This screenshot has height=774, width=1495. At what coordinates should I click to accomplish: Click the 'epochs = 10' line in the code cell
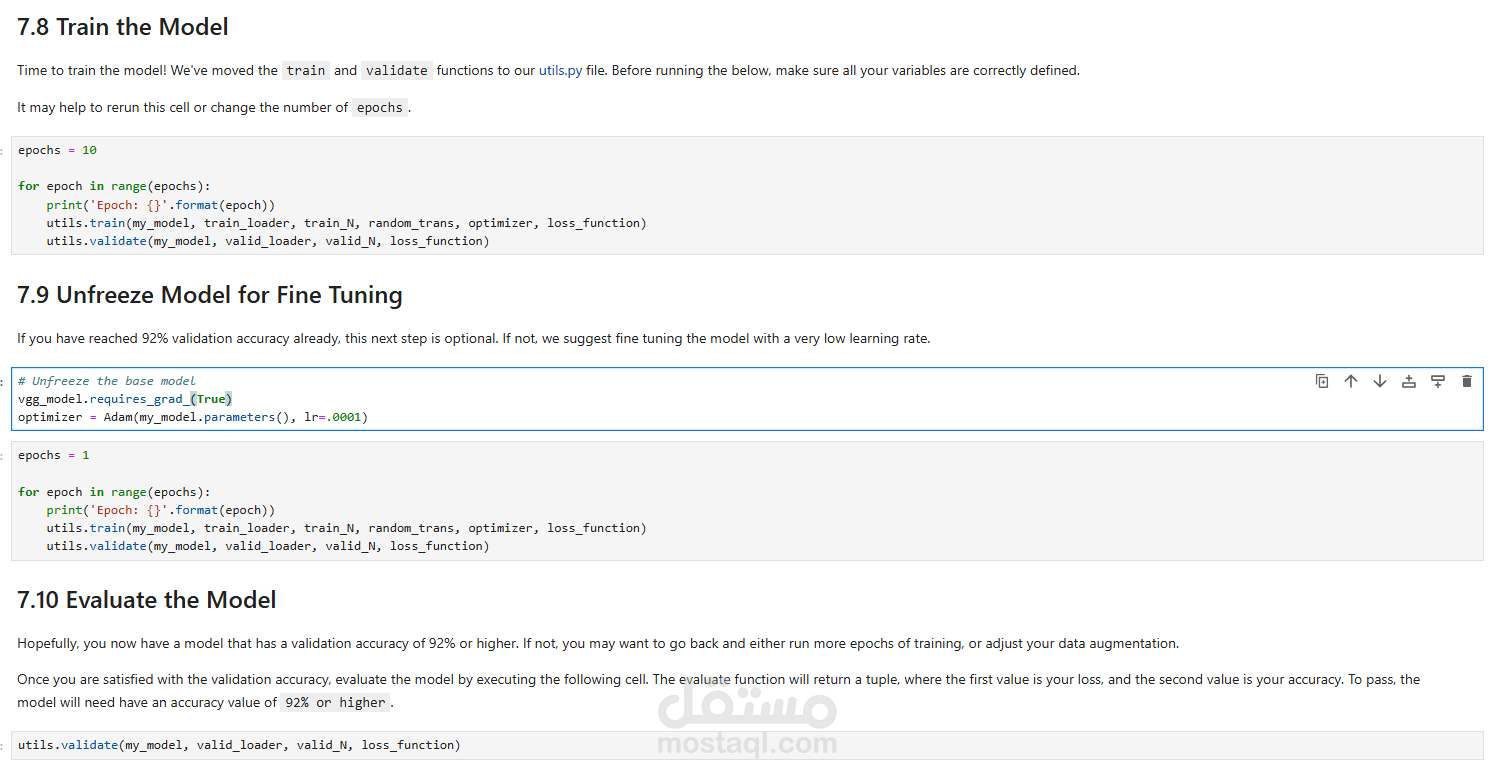tap(57, 150)
